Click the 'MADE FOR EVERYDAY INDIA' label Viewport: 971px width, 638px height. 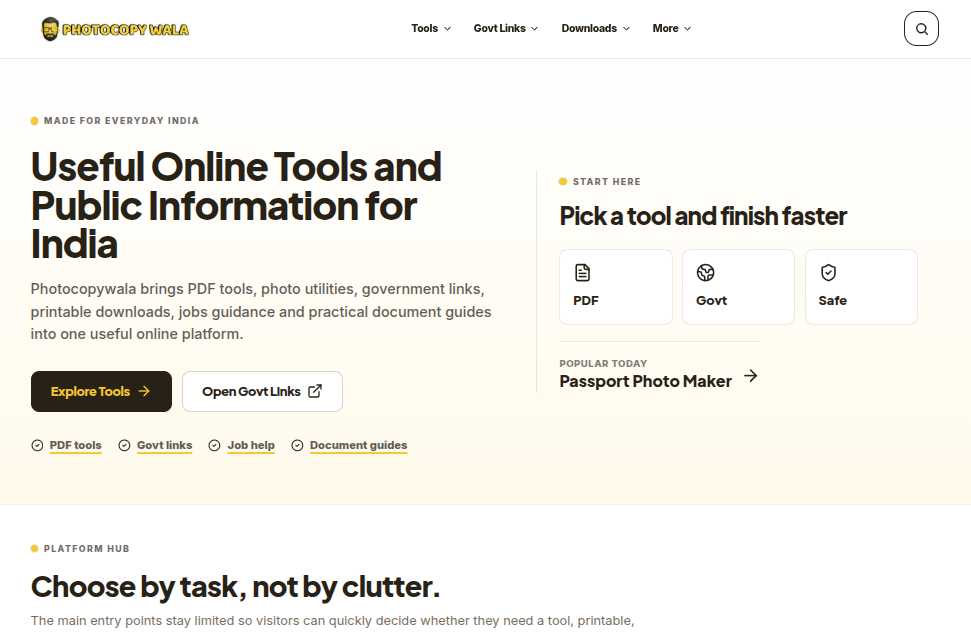(121, 121)
